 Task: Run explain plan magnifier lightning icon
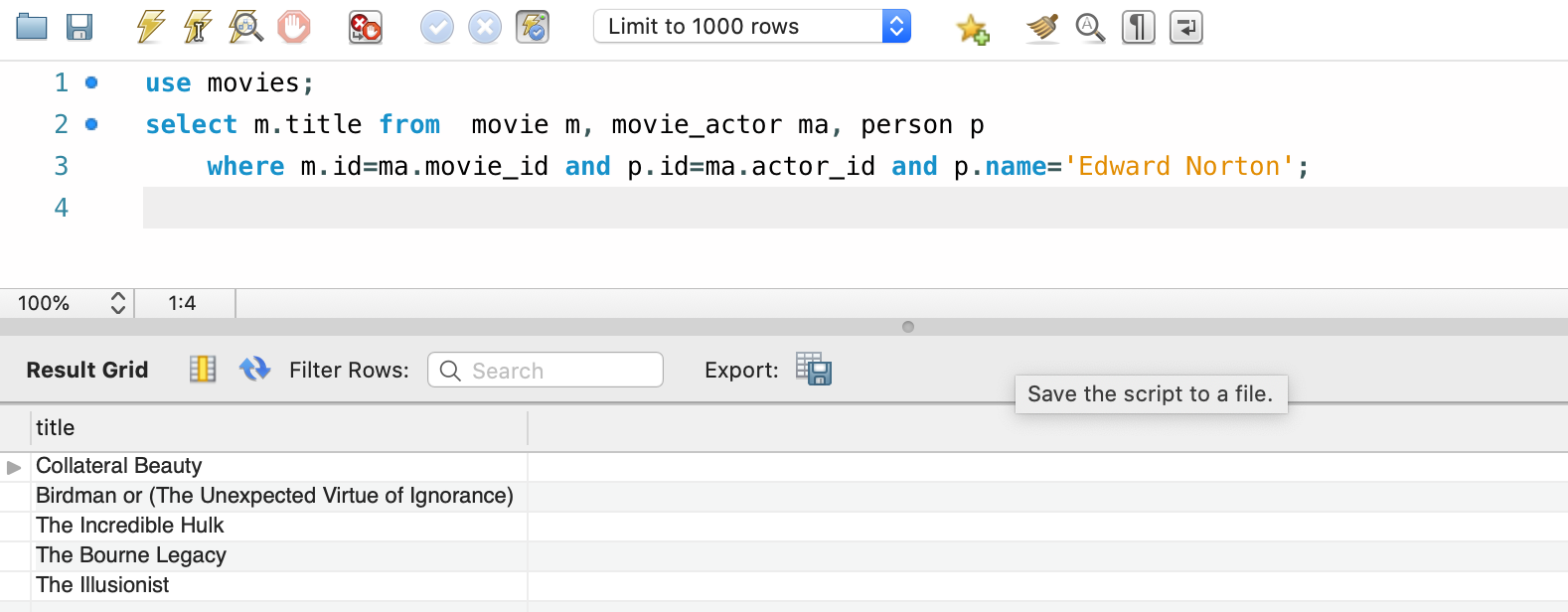pos(245,27)
